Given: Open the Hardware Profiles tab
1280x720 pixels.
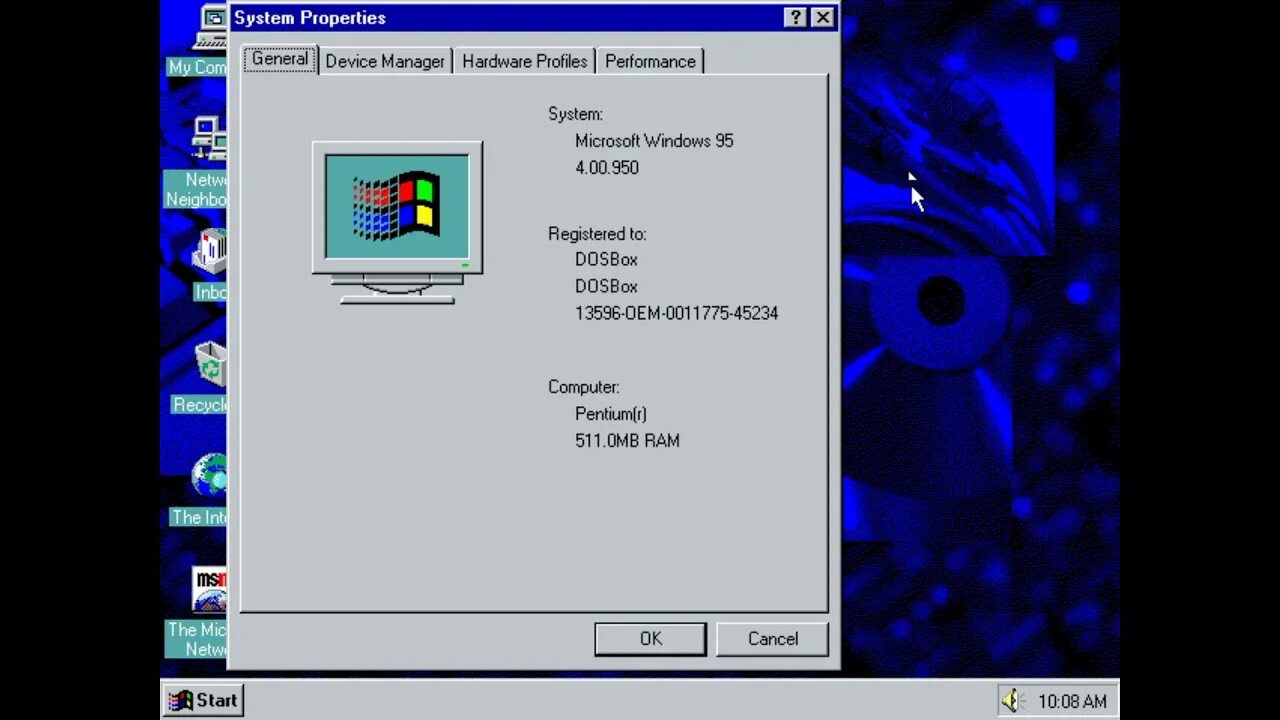Looking at the screenshot, I should [x=525, y=61].
